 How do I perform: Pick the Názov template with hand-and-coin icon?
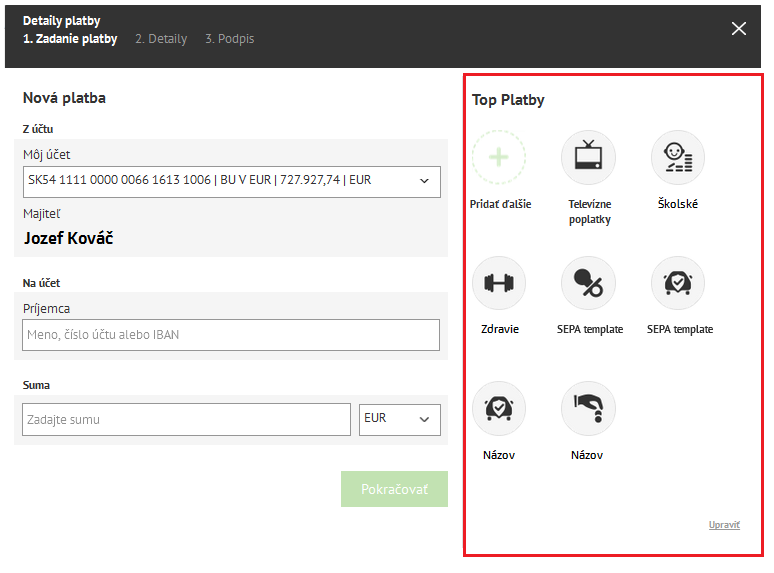pos(588,408)
